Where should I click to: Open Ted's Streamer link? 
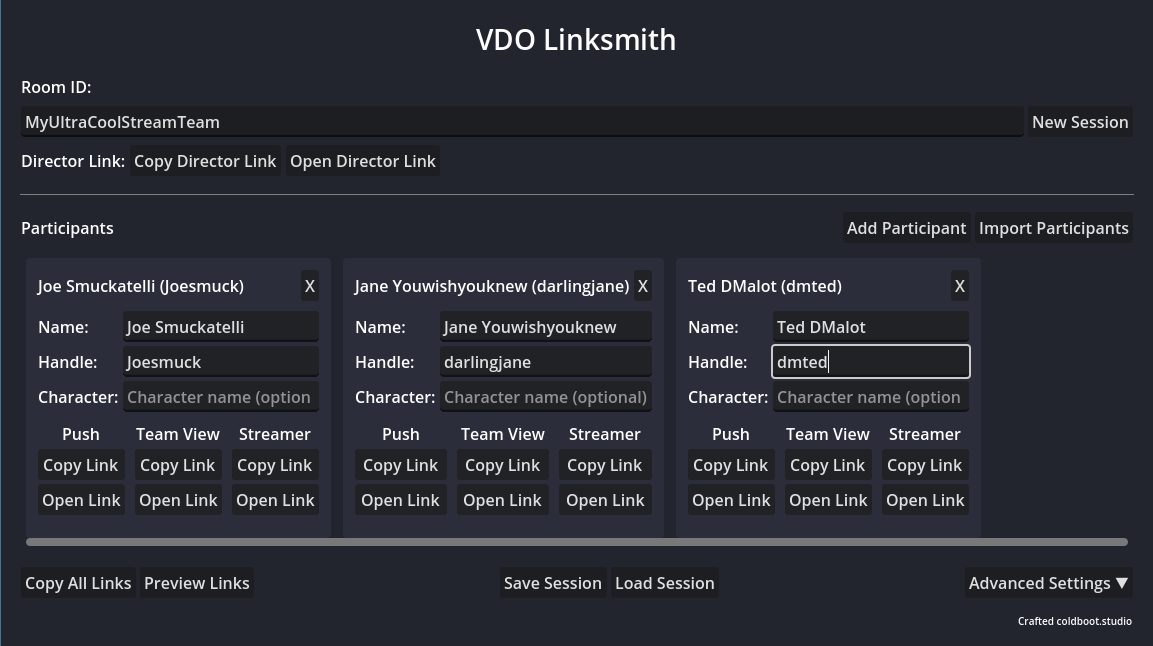coord(925,500)
